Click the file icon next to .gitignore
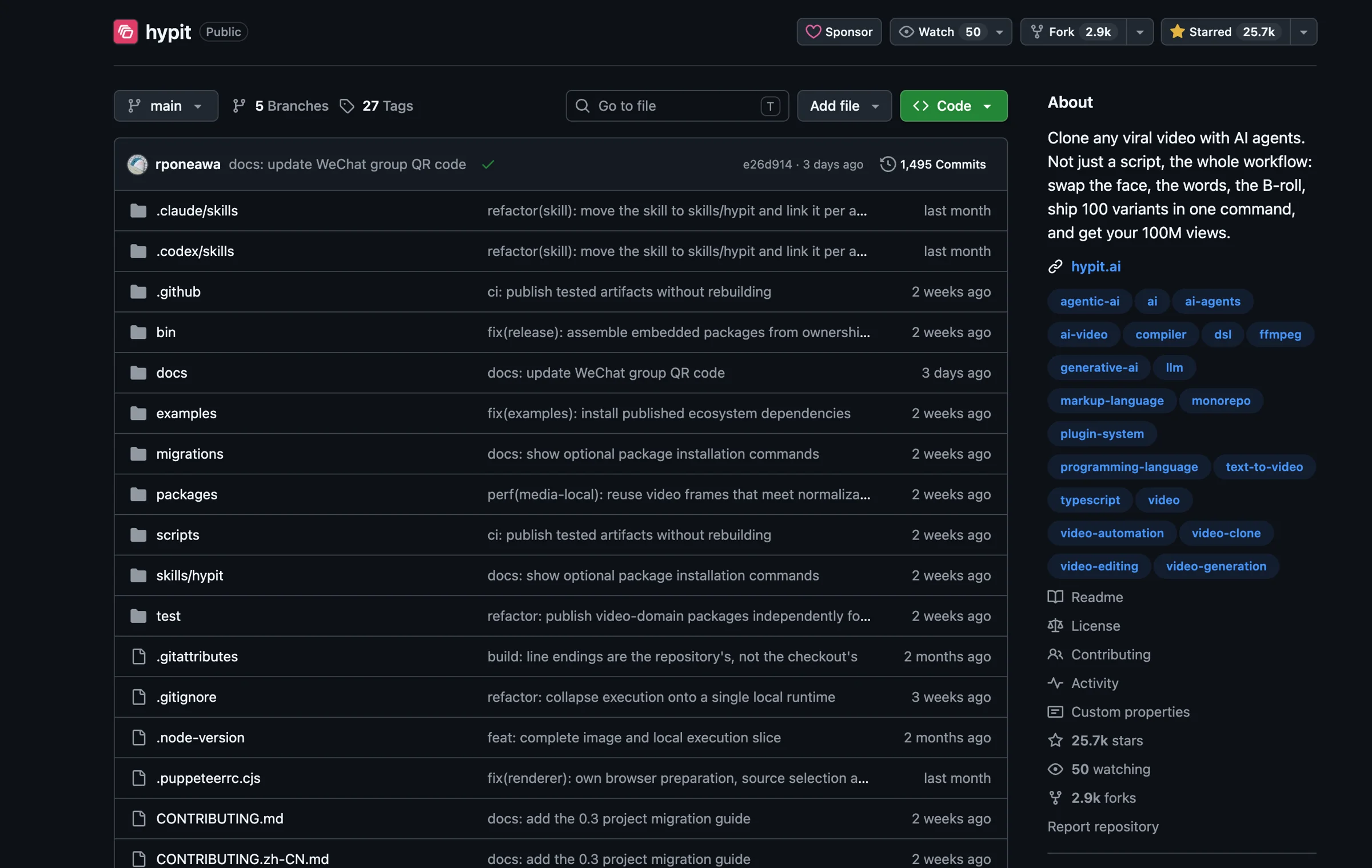This screenshot has height=868, width=1372. [138, 697]
